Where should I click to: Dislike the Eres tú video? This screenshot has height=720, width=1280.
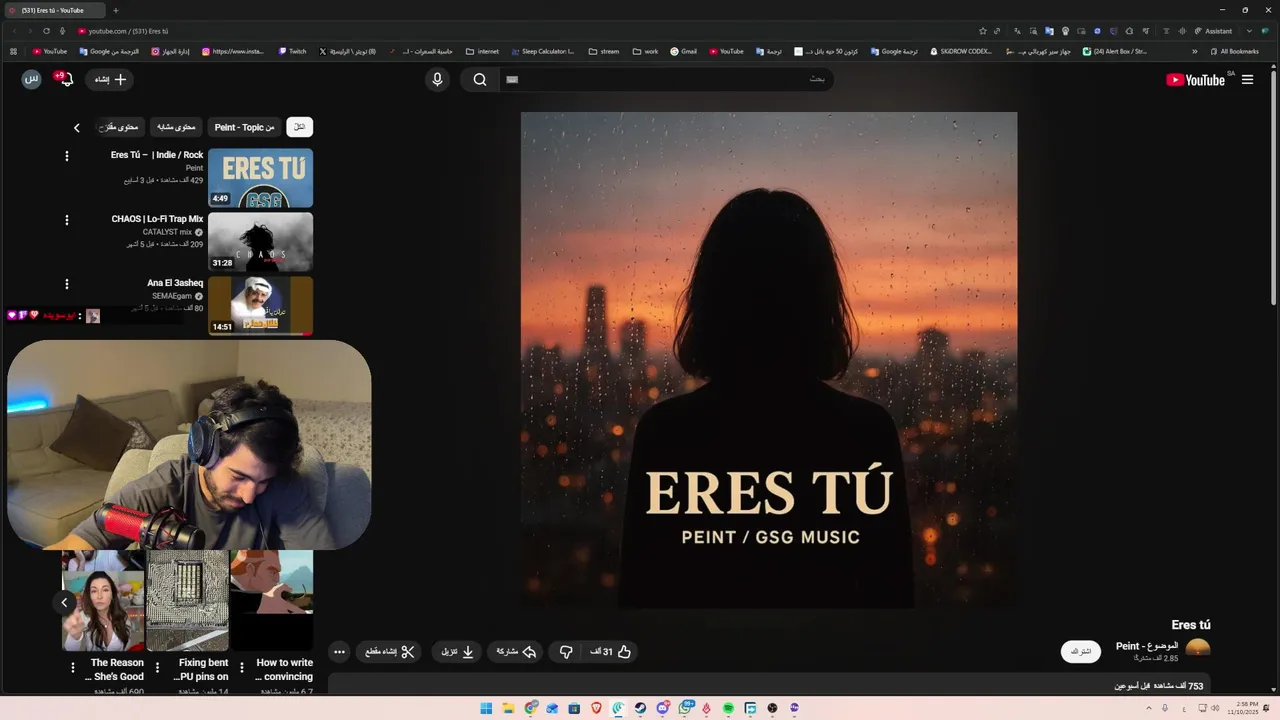point(566,652)
